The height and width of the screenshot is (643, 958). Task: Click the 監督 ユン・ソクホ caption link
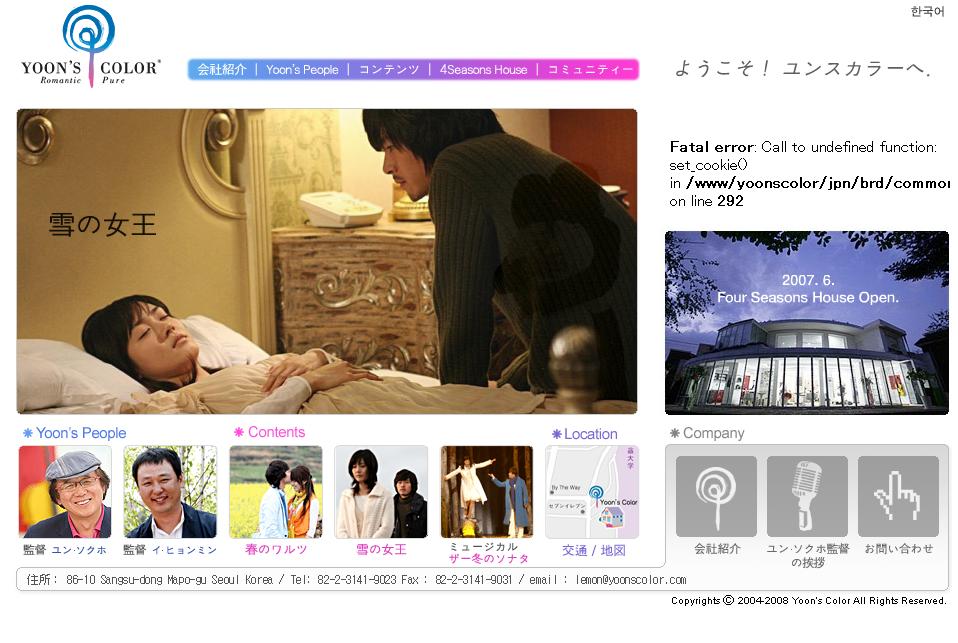coord(65,550)
